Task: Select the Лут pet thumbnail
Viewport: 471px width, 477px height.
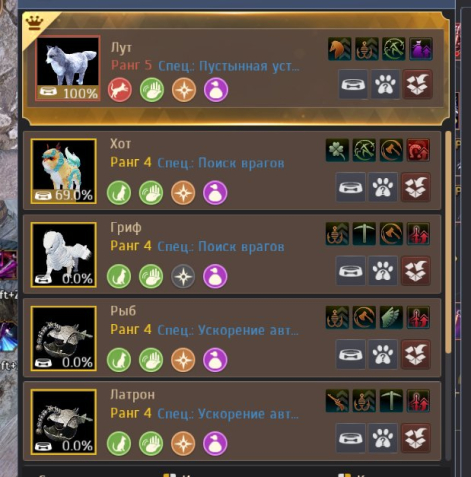Action: coord(68,68)
